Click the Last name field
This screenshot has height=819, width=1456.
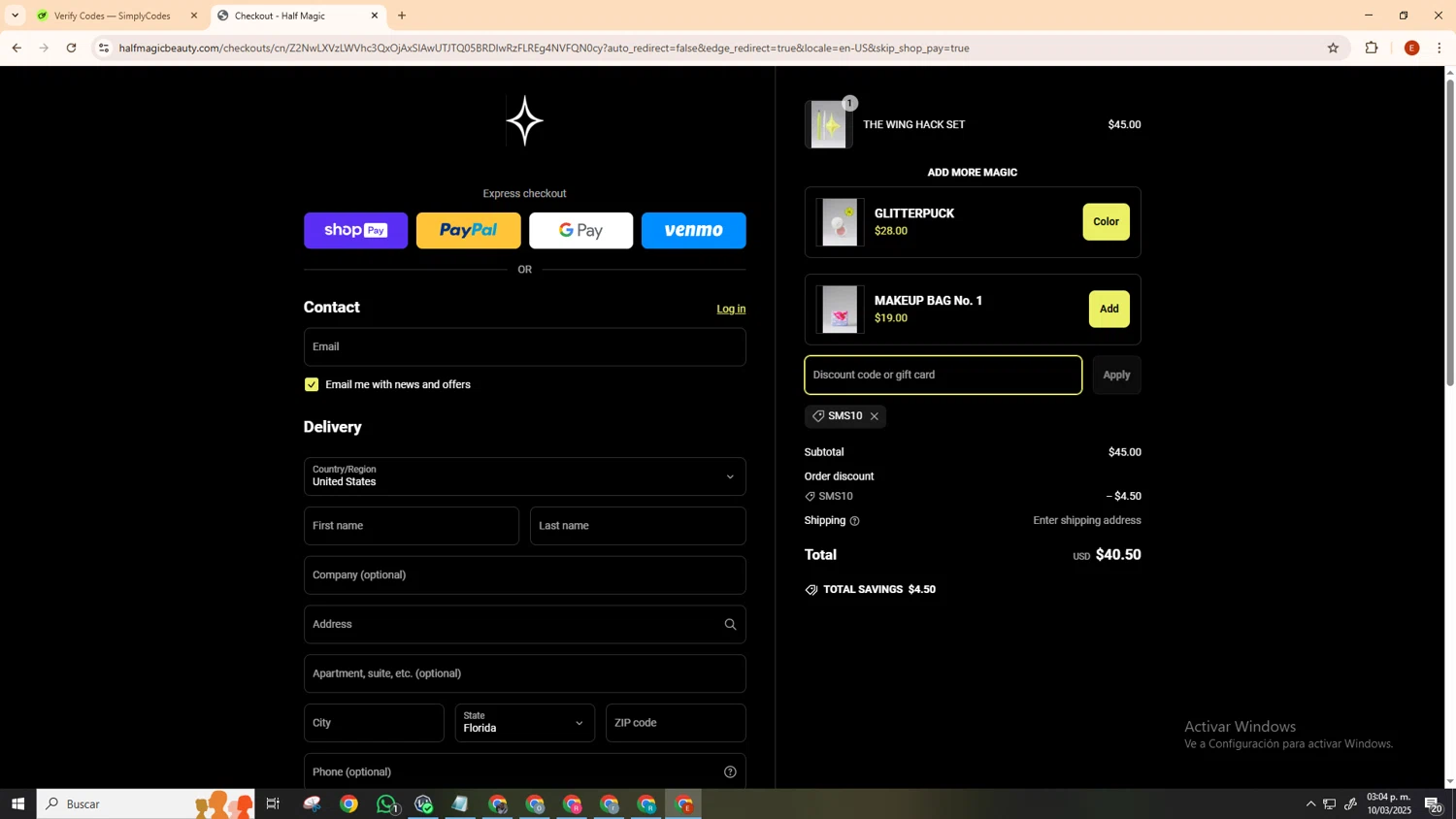[638, 526]
